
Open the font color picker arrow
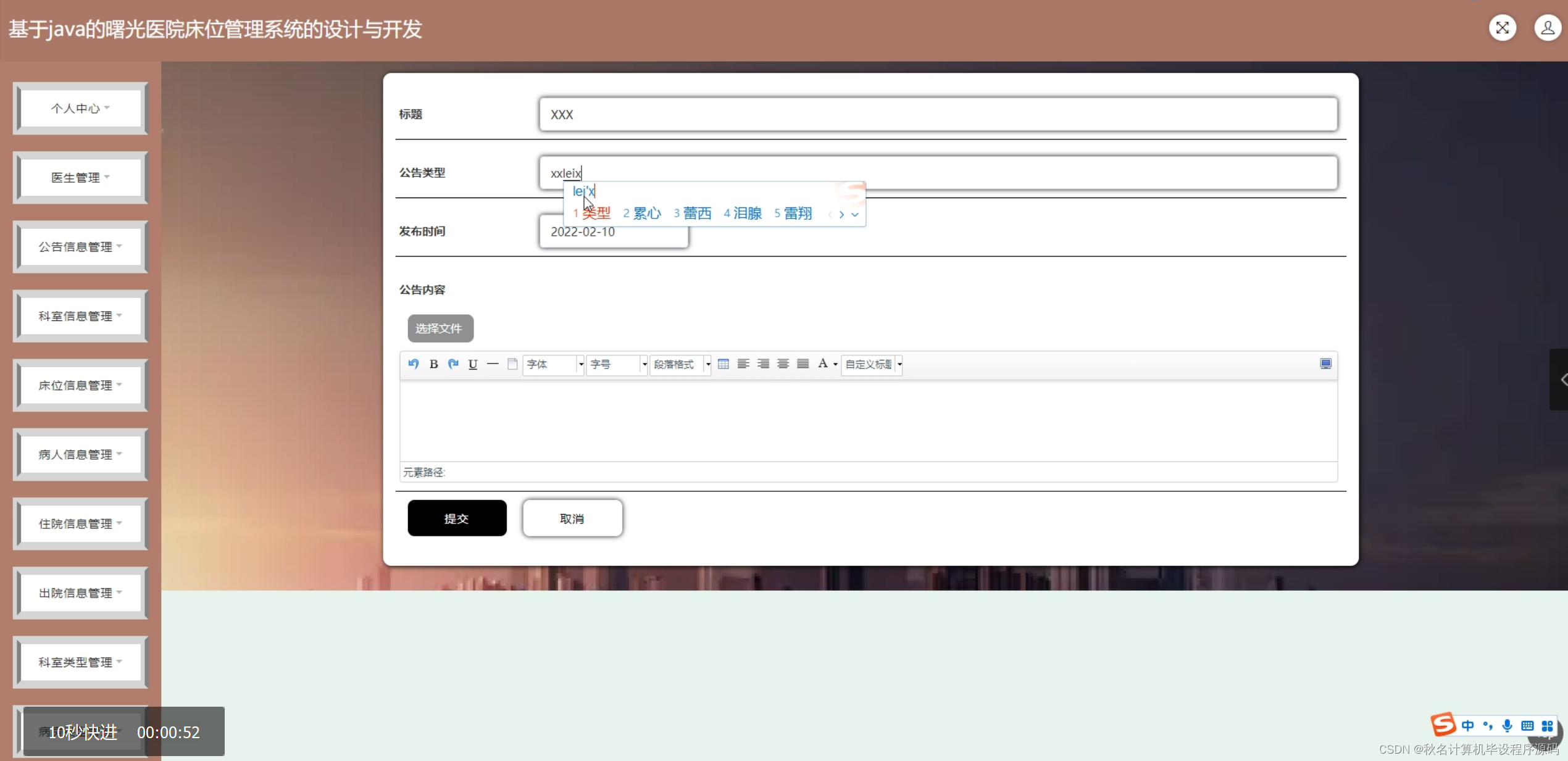coord(835,365)
